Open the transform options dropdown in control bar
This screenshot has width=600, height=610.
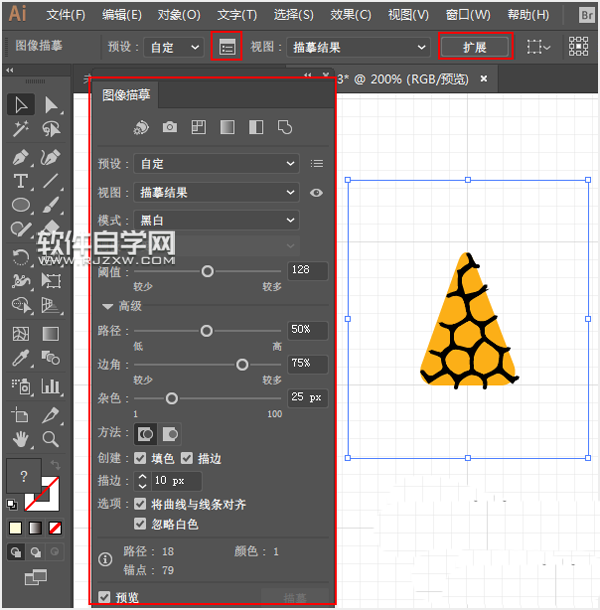pos(539,47)
